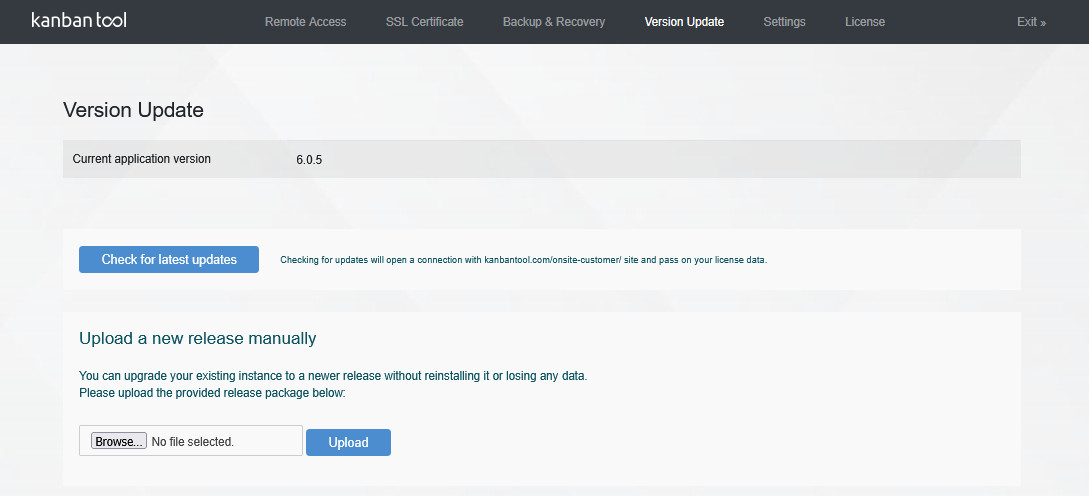1089x496 pixels.
Task: Upload the selected release package
Action: click(x=349, y=443)
